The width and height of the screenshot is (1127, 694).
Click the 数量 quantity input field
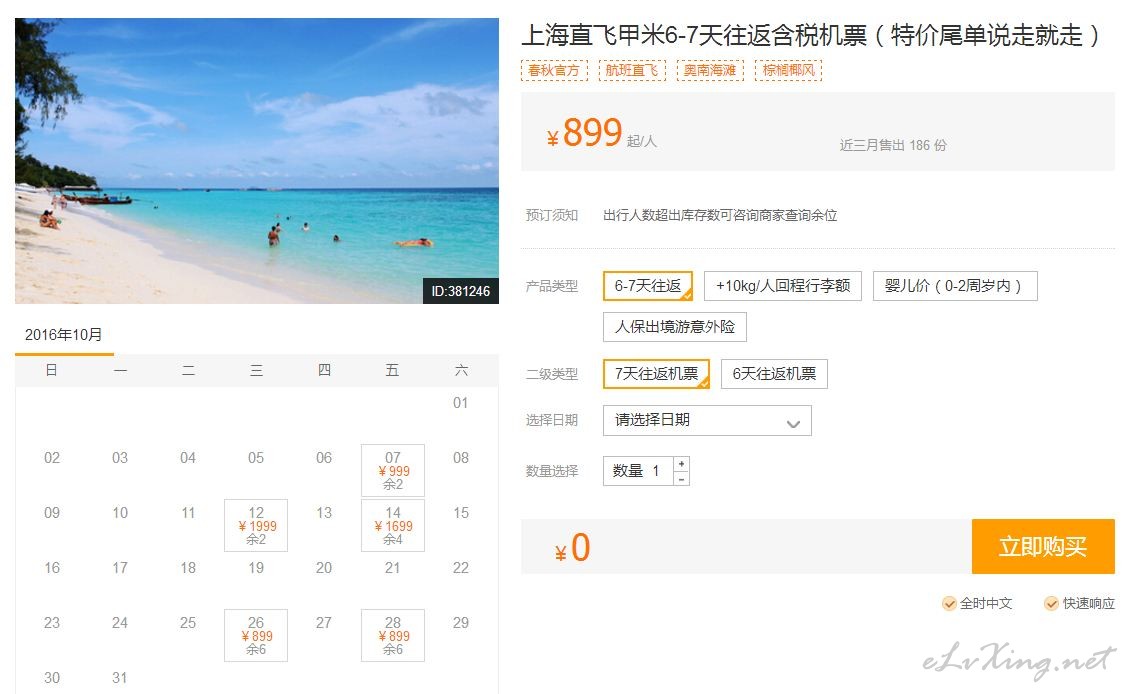pyautogui.click(x=638, y=471)
